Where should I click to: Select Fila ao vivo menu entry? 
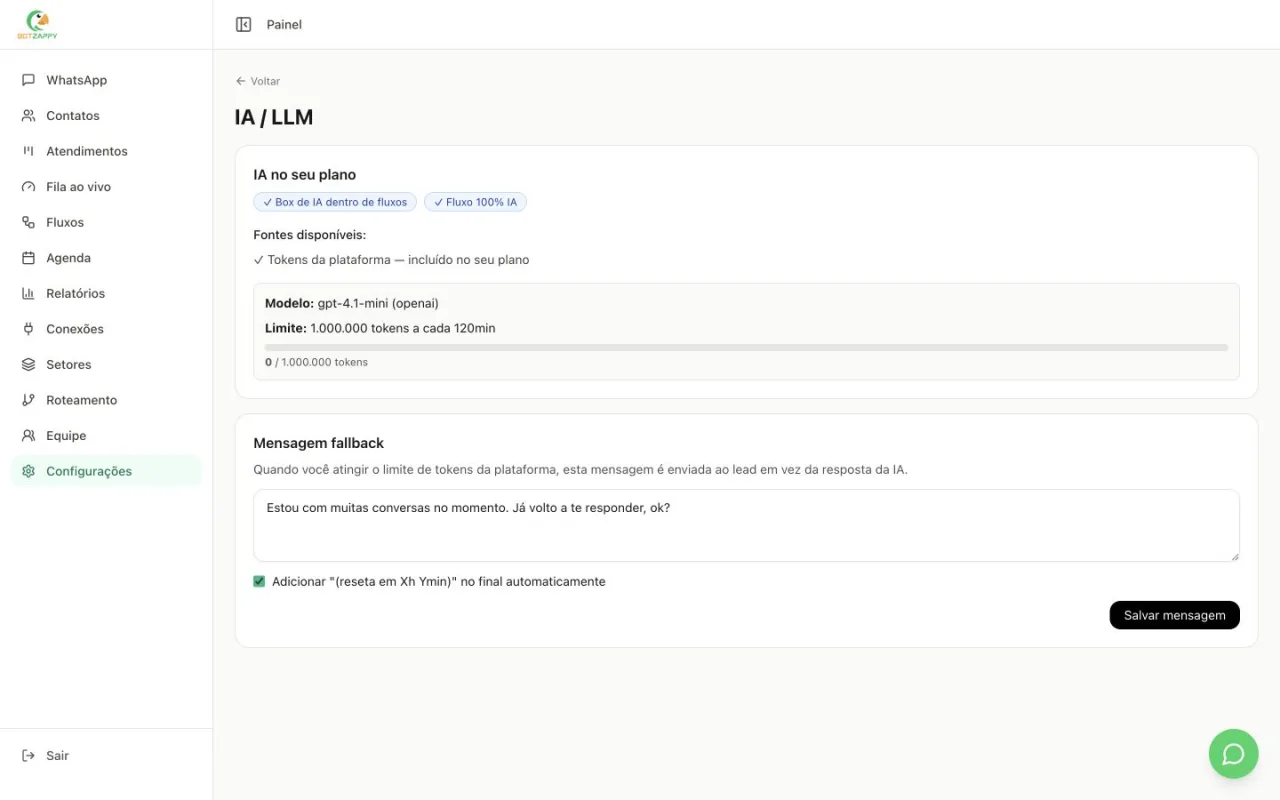[106, 187]
